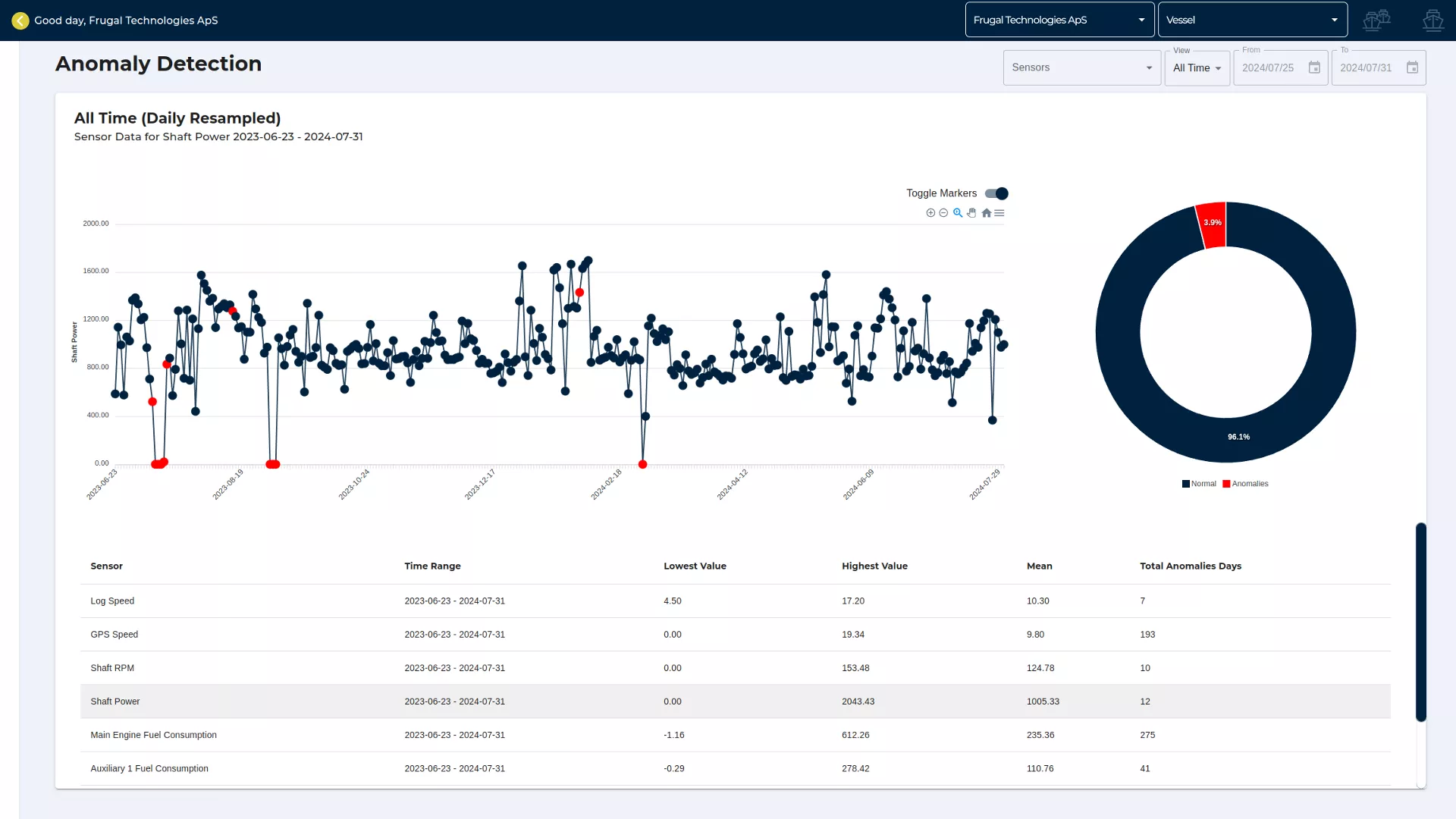1456x819 pixels.
Task: Select the single vessel ship icon
Action: [1433, 20]
